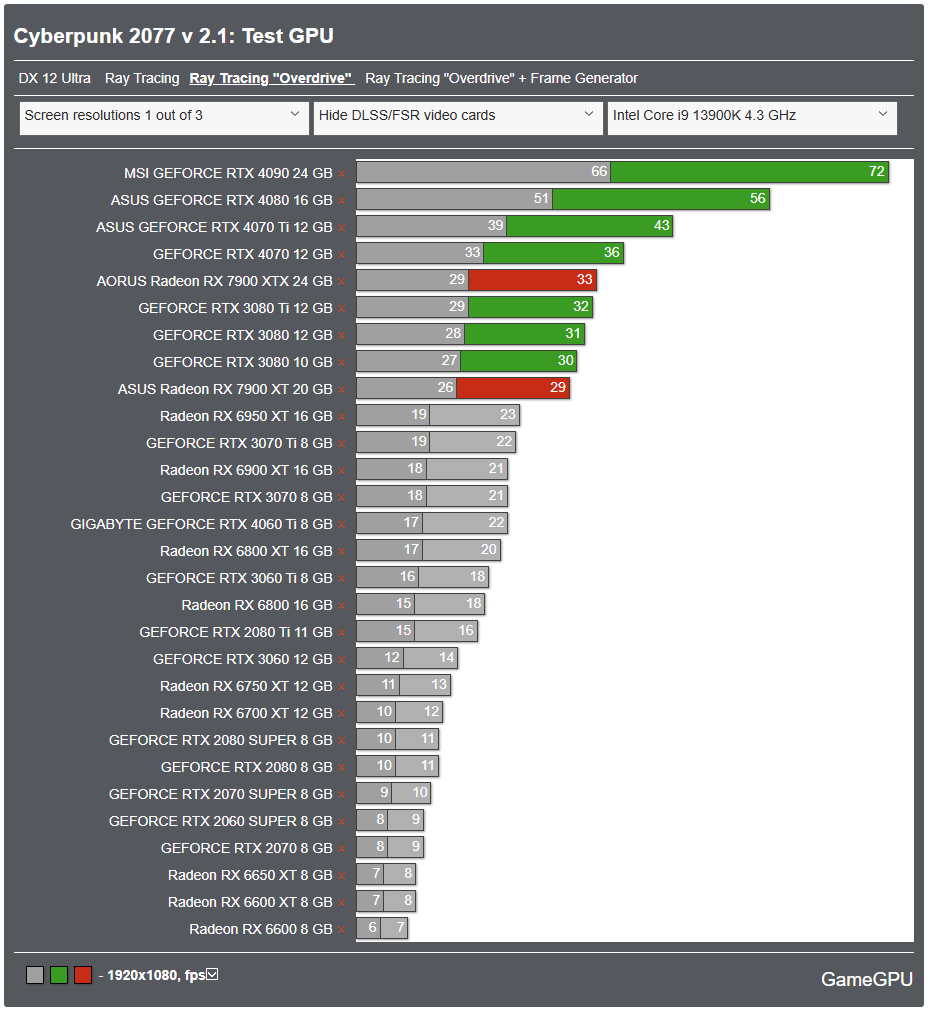Toggle the 1920x1080 fps checkbox

coord(212,974)
